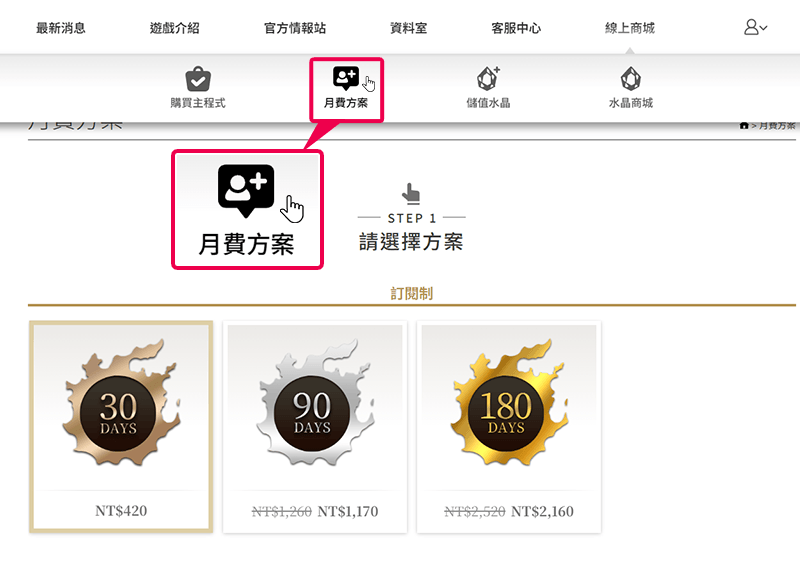The width and height of the screenshot is (800, 563).
Task: Open the 資料室 menu item
Action: tap(409, 28)
